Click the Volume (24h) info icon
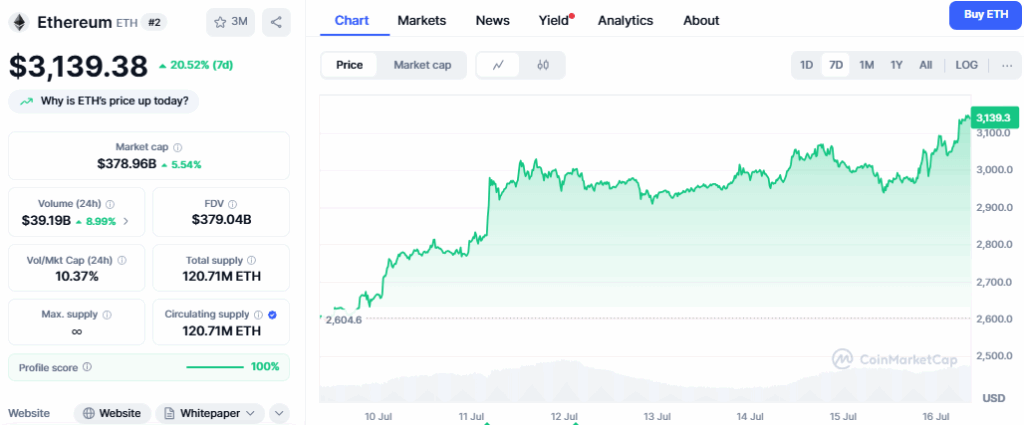Screen dimensions: 1024x425 click(110, 203)
